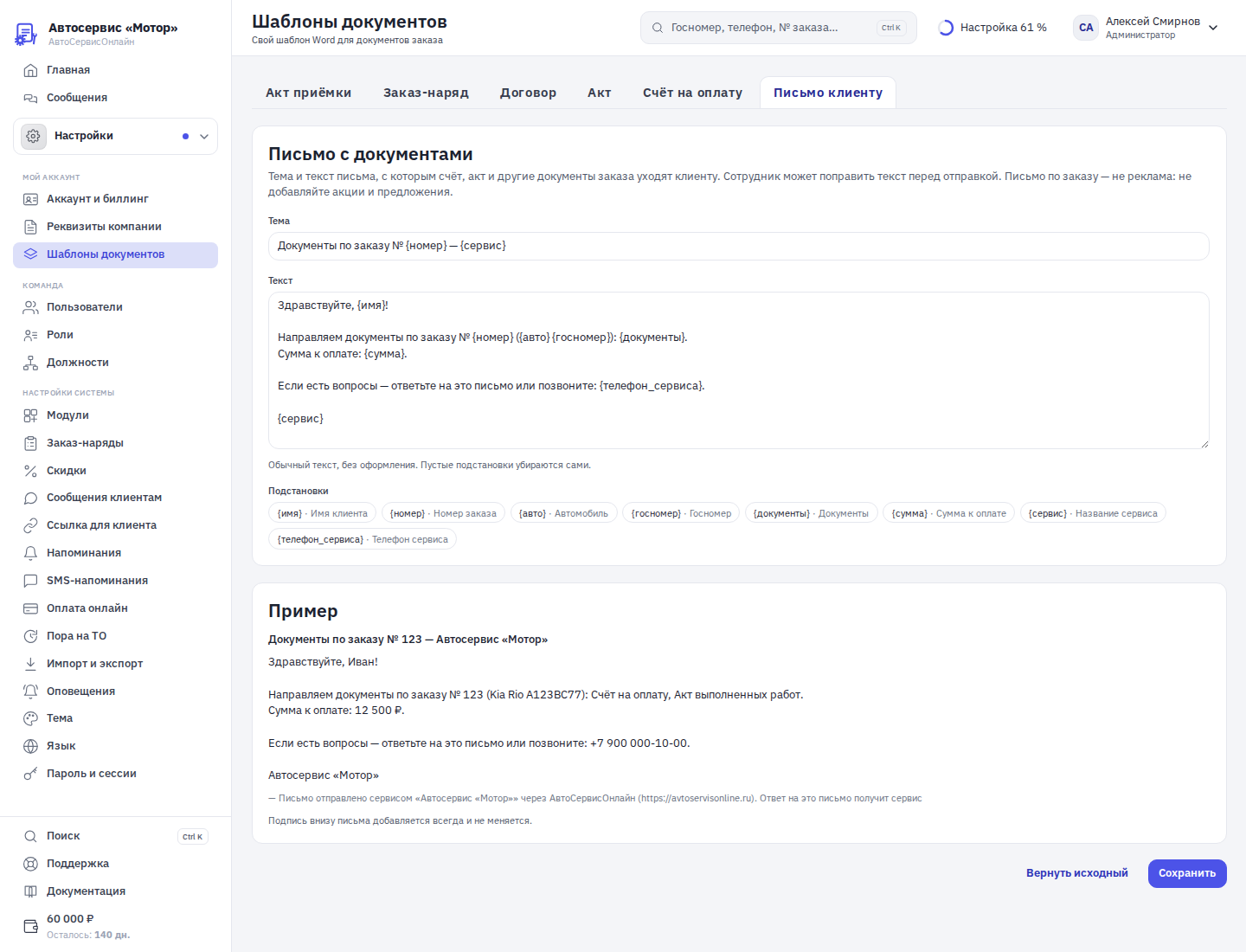Click the search field for Госномер, телефон
This screenshot has width=1246, height=952.
(x=778, y=28)
